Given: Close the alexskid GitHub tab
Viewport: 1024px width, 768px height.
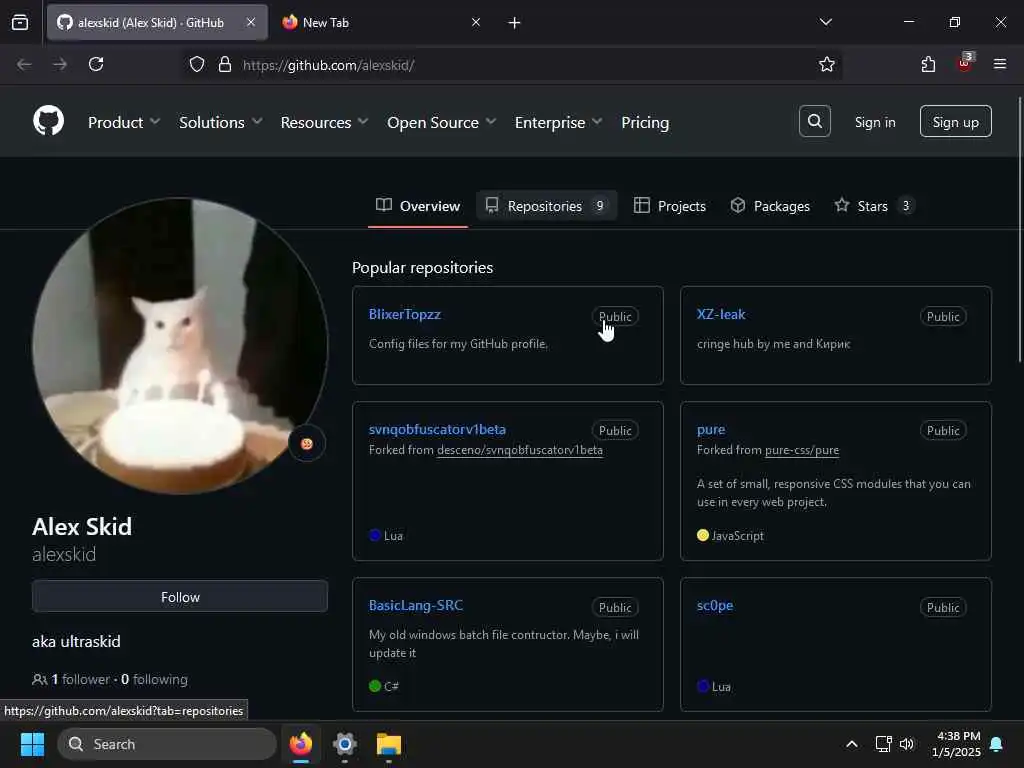Looking at the screenshot, I should click(x=251, y=22).
